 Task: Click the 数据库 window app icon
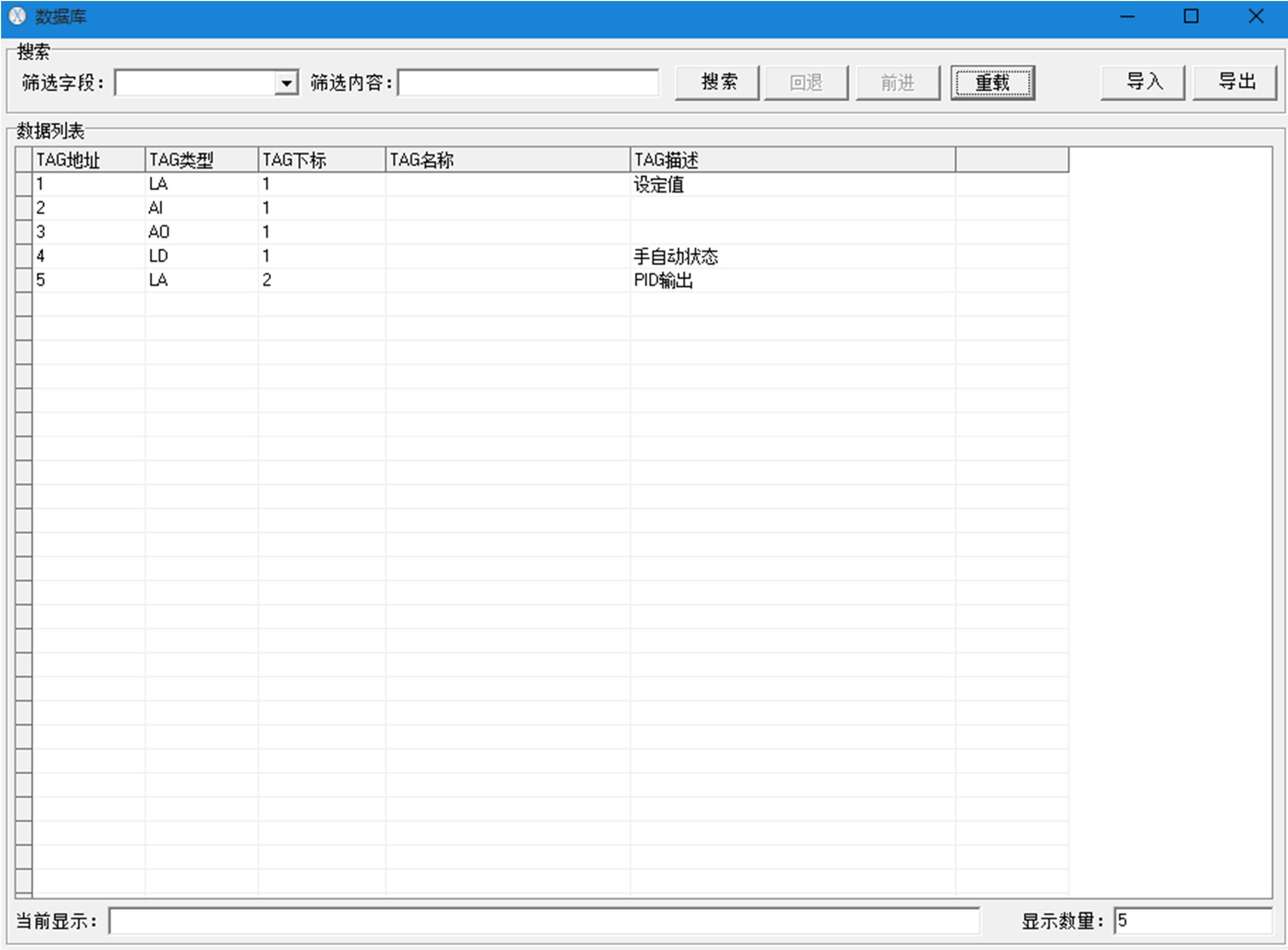point(17,16)
